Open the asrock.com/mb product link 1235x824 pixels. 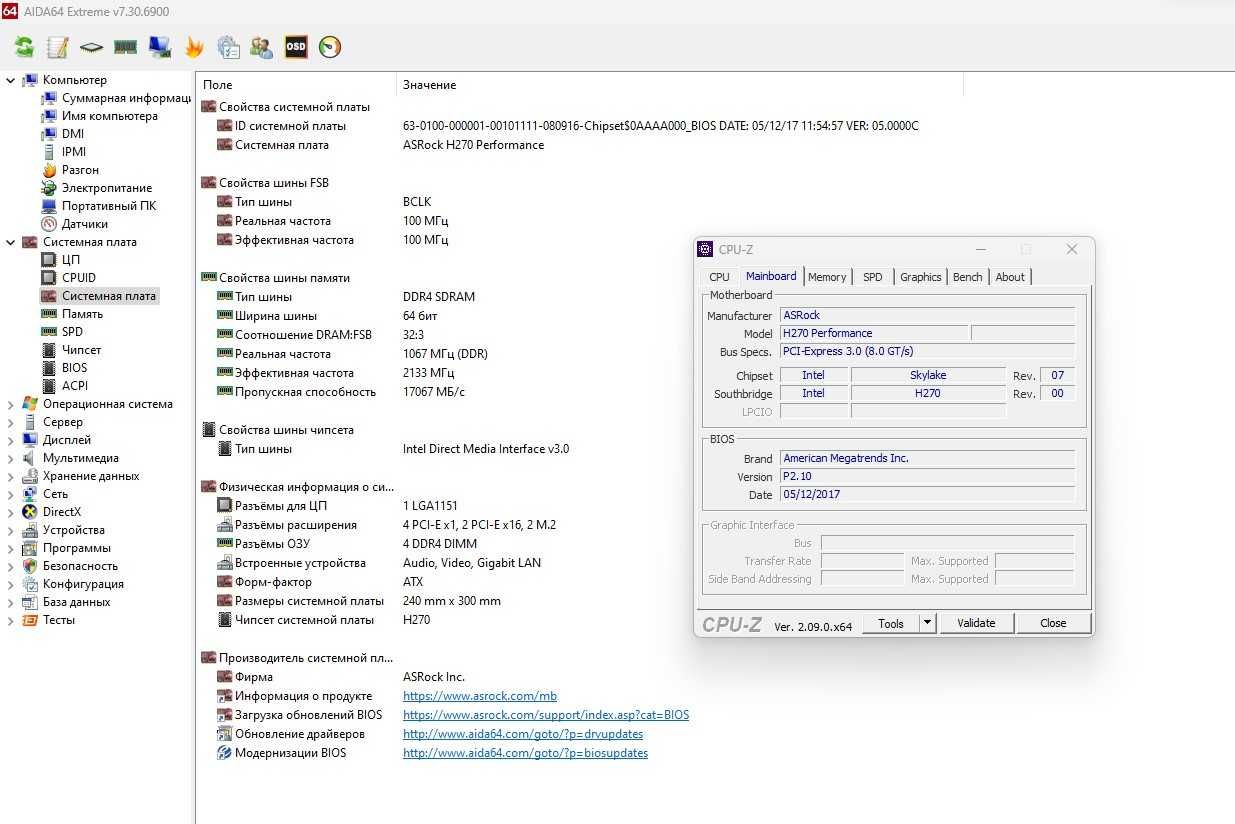coord(480,696)
